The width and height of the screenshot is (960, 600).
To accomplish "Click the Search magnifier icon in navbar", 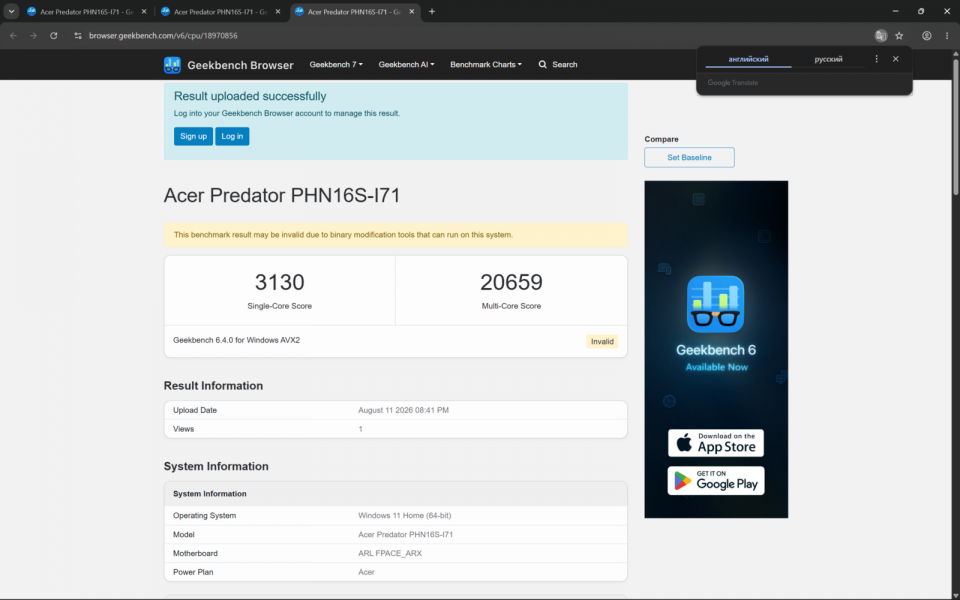I will 542,64.
